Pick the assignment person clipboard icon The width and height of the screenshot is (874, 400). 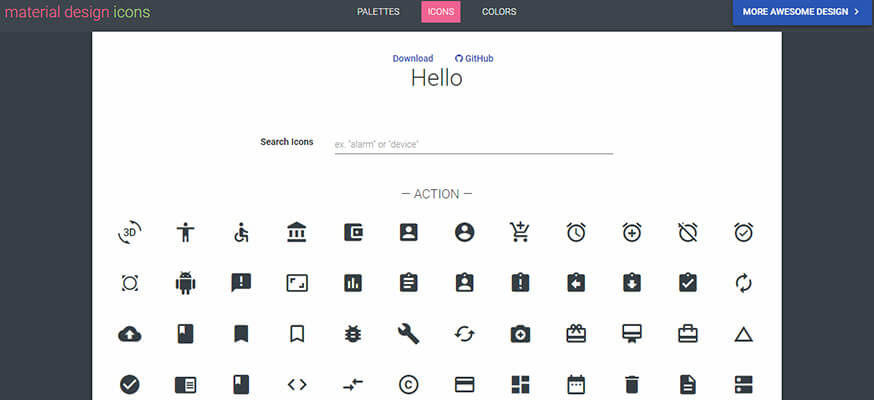(464, 282)
